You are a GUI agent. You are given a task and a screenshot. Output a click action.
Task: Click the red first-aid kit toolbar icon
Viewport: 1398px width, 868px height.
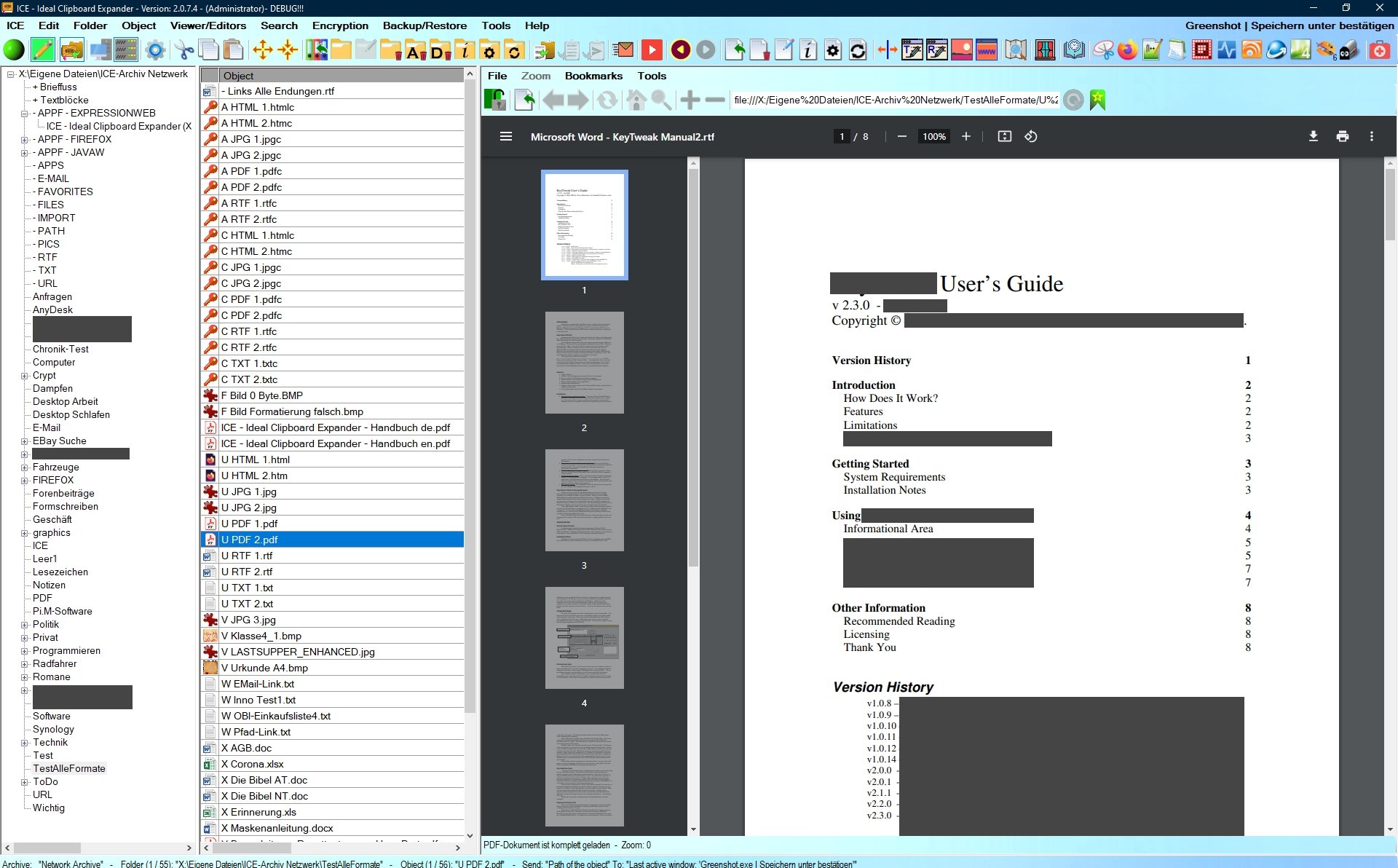click(x=1378, y=50)
